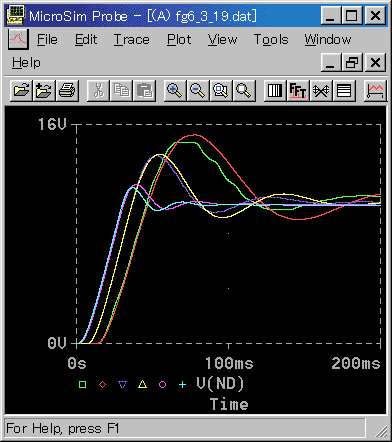Viewport: 392px width, 442px height.
Task: Click the Append file folder icon
Action: [44, 91]
